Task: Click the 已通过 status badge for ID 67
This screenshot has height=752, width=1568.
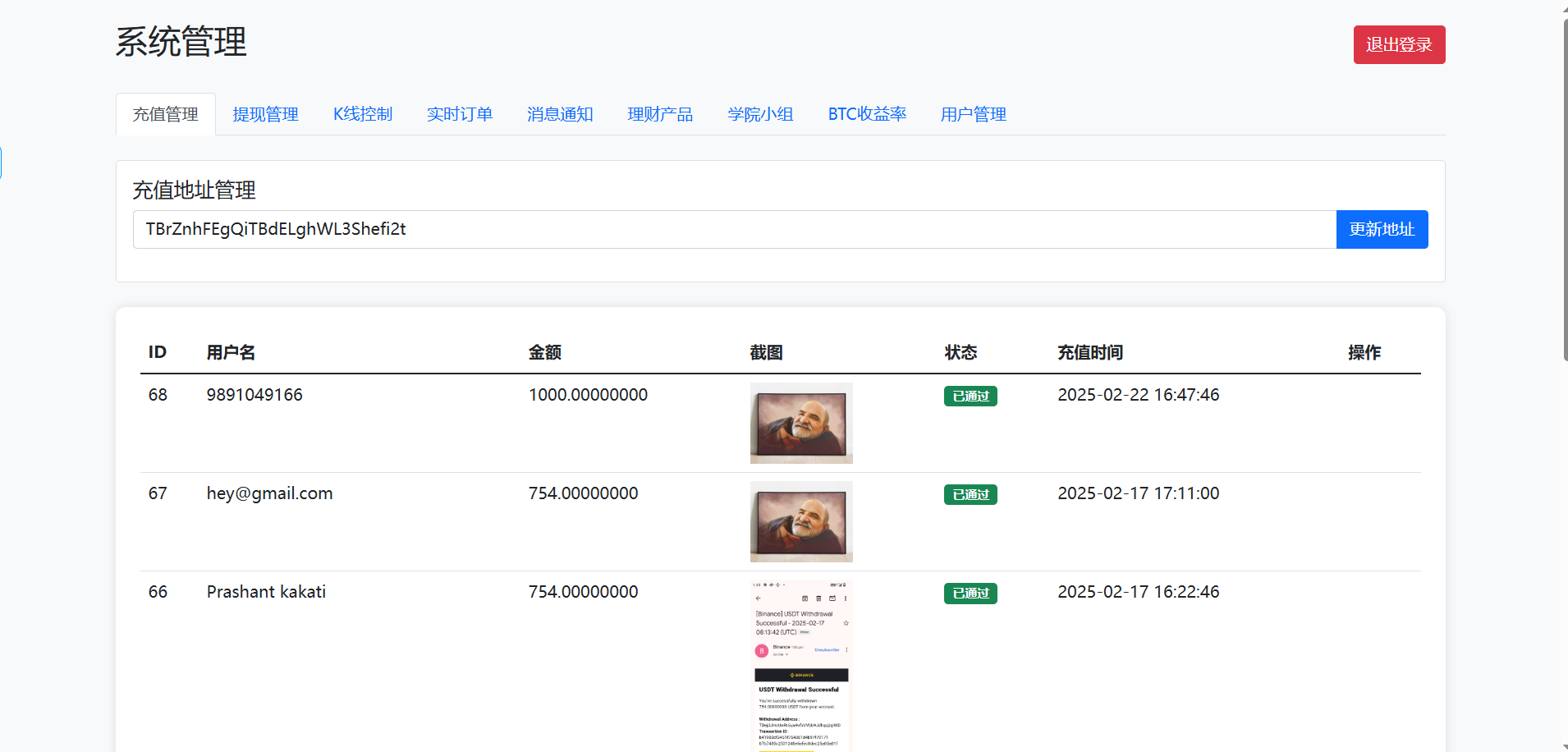Action: pos(970,494)
